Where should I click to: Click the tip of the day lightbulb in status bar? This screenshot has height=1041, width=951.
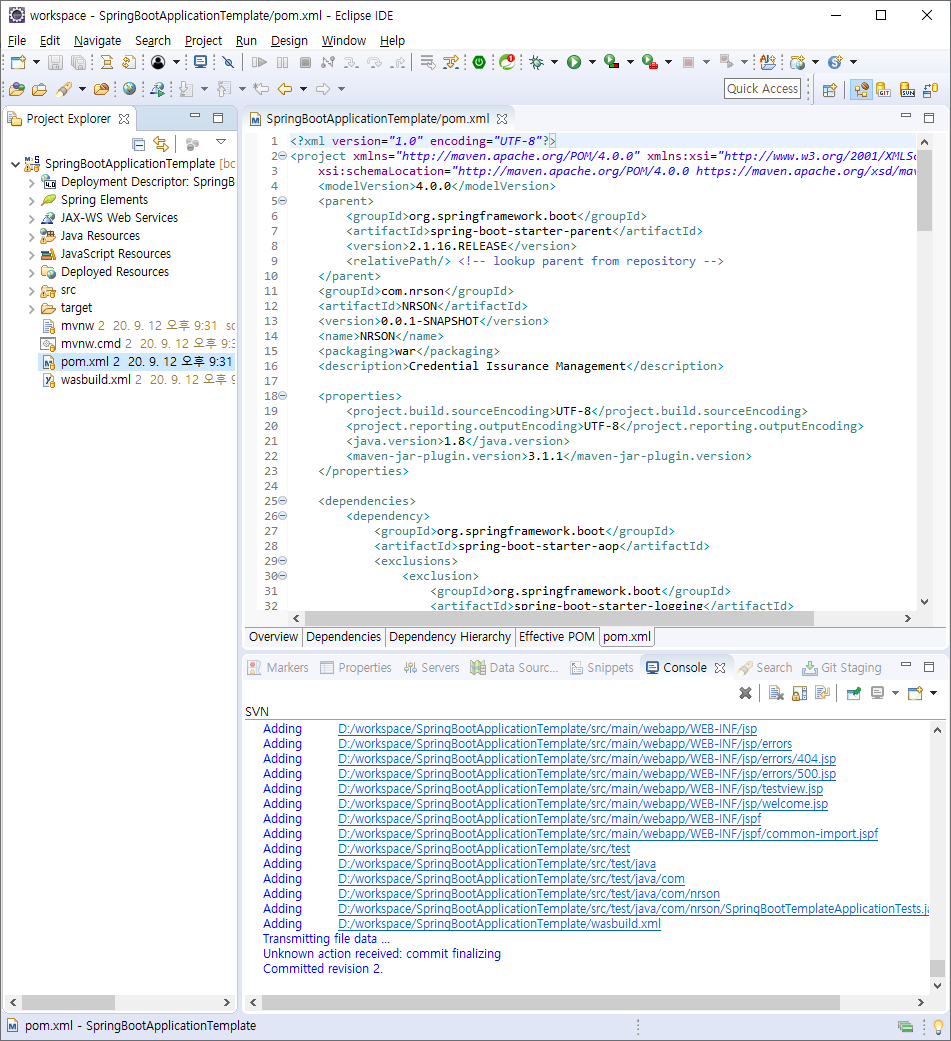938,1026
